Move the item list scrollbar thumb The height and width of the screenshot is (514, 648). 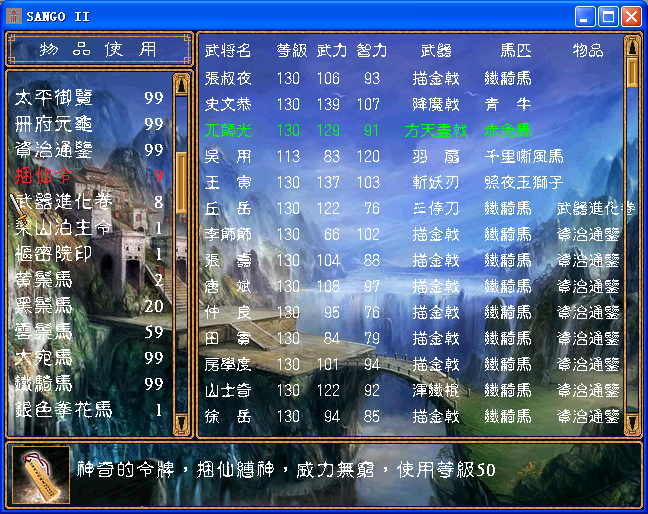[x=181, y=183]
